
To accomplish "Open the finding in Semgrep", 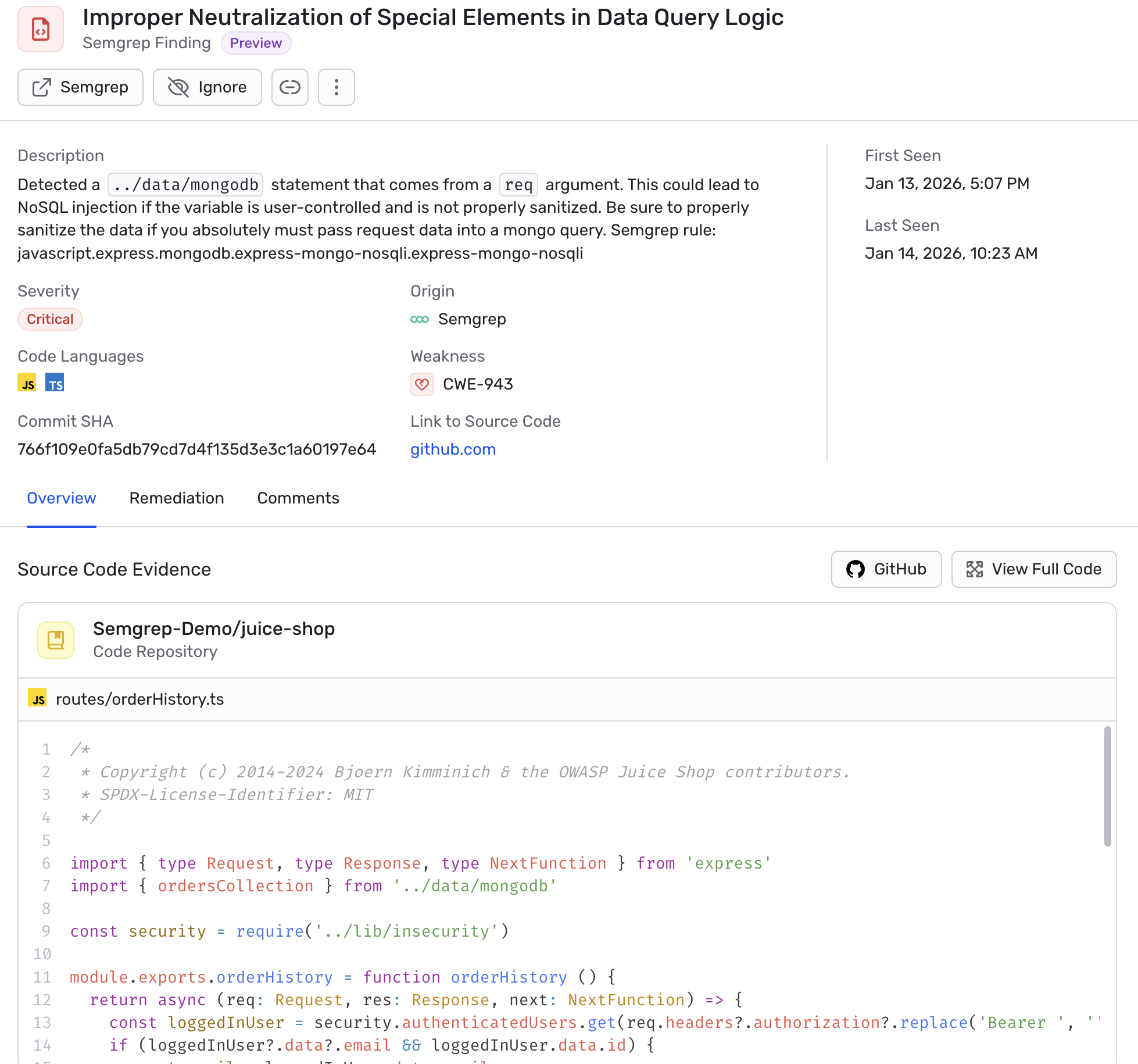I will click(x=80, y=87).
